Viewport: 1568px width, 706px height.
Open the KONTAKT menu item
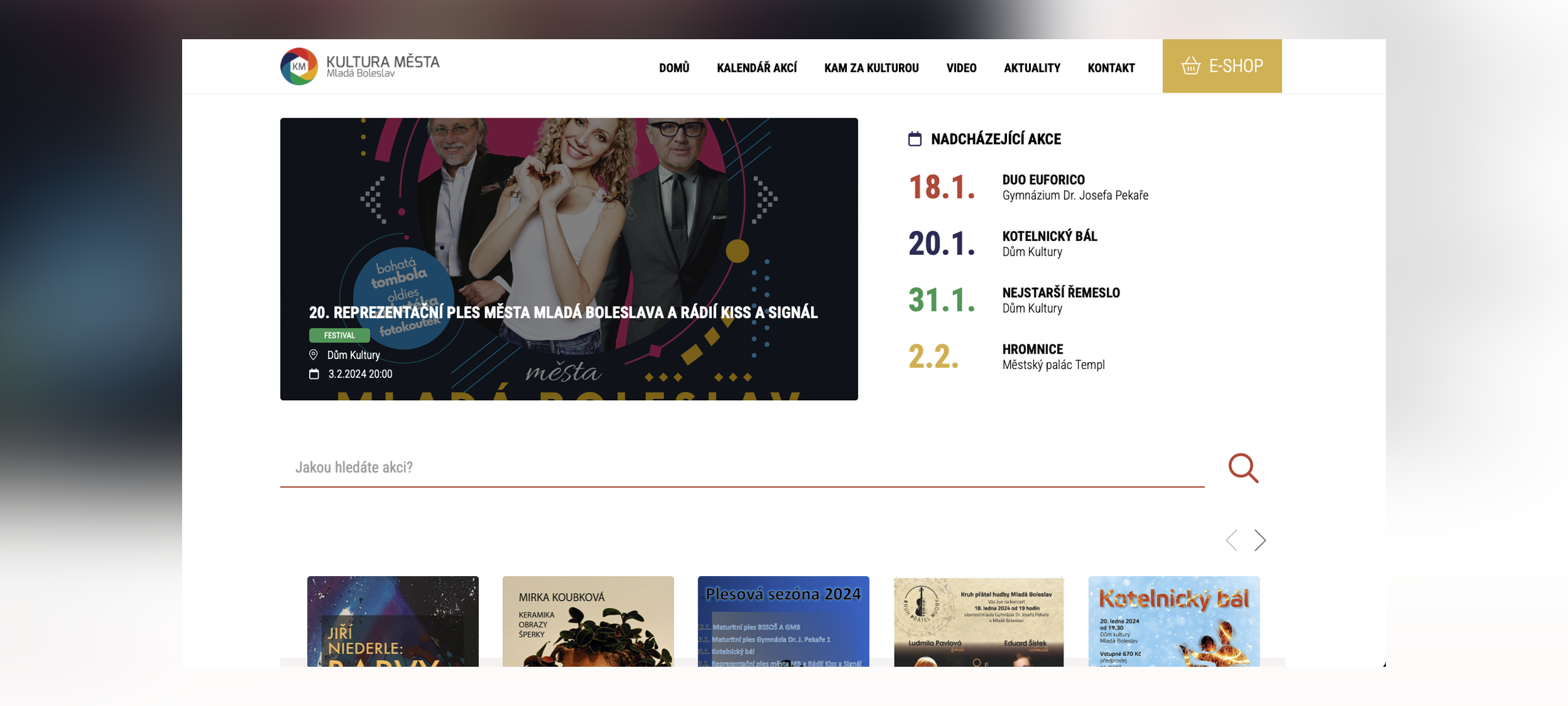coord(1111,68)
